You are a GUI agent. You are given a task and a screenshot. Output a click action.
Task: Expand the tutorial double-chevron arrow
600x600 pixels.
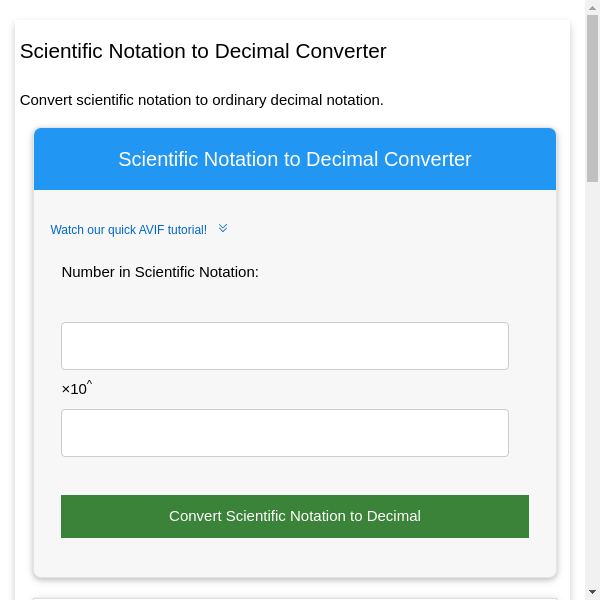[223, 229]
